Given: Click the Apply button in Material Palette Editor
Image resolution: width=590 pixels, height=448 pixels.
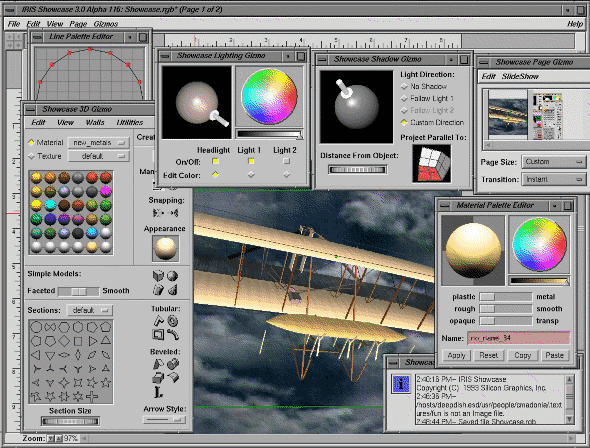Looking at the screenshot, I should (x=456, y=355).
